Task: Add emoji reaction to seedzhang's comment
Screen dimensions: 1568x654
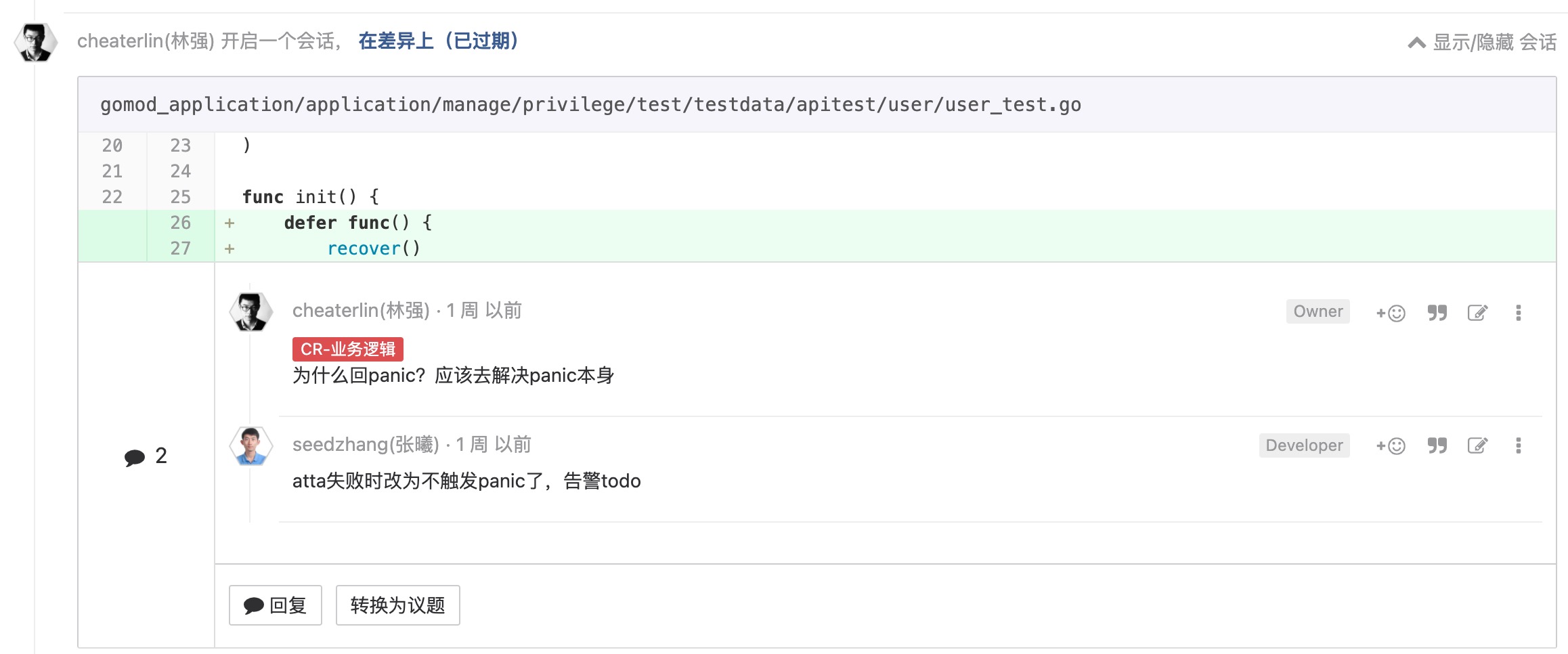Action: click(x=1390, y=445)
